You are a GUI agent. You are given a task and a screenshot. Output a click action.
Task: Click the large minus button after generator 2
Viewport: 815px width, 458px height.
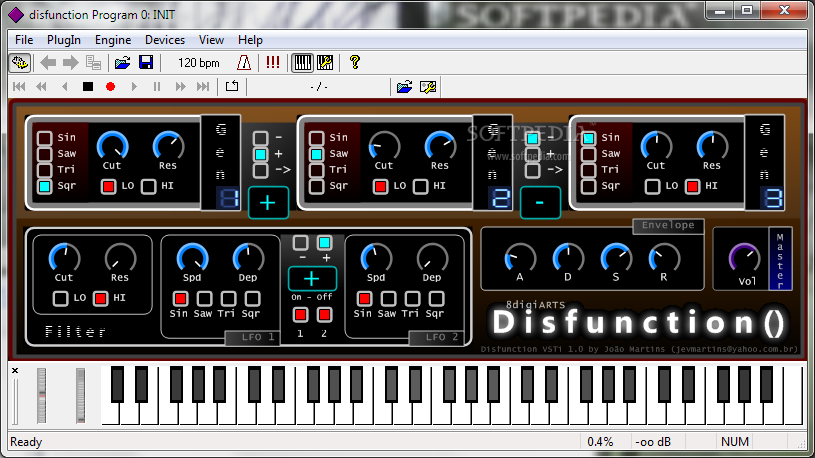540,202
